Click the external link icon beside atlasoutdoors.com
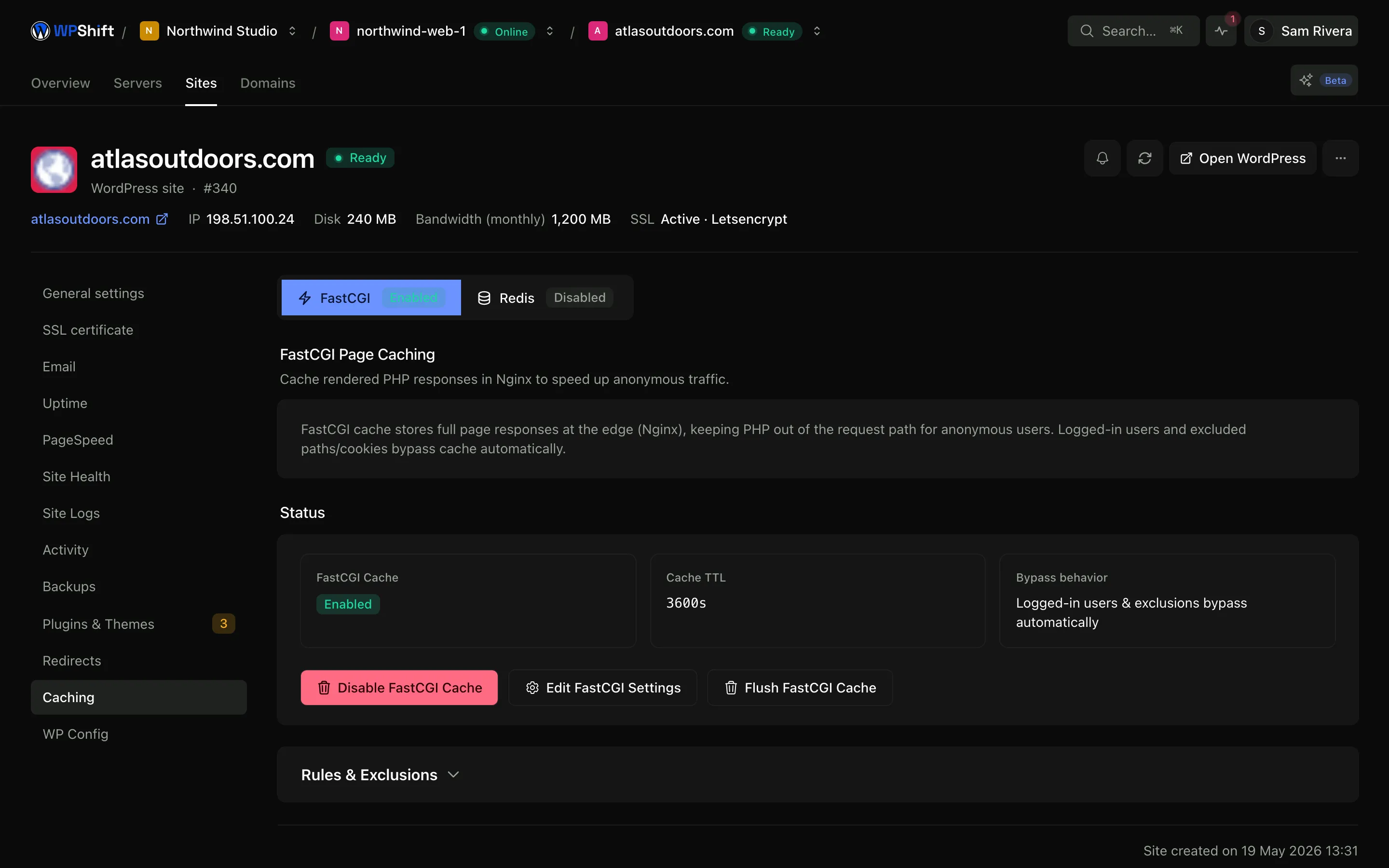 tap(162, 219)
